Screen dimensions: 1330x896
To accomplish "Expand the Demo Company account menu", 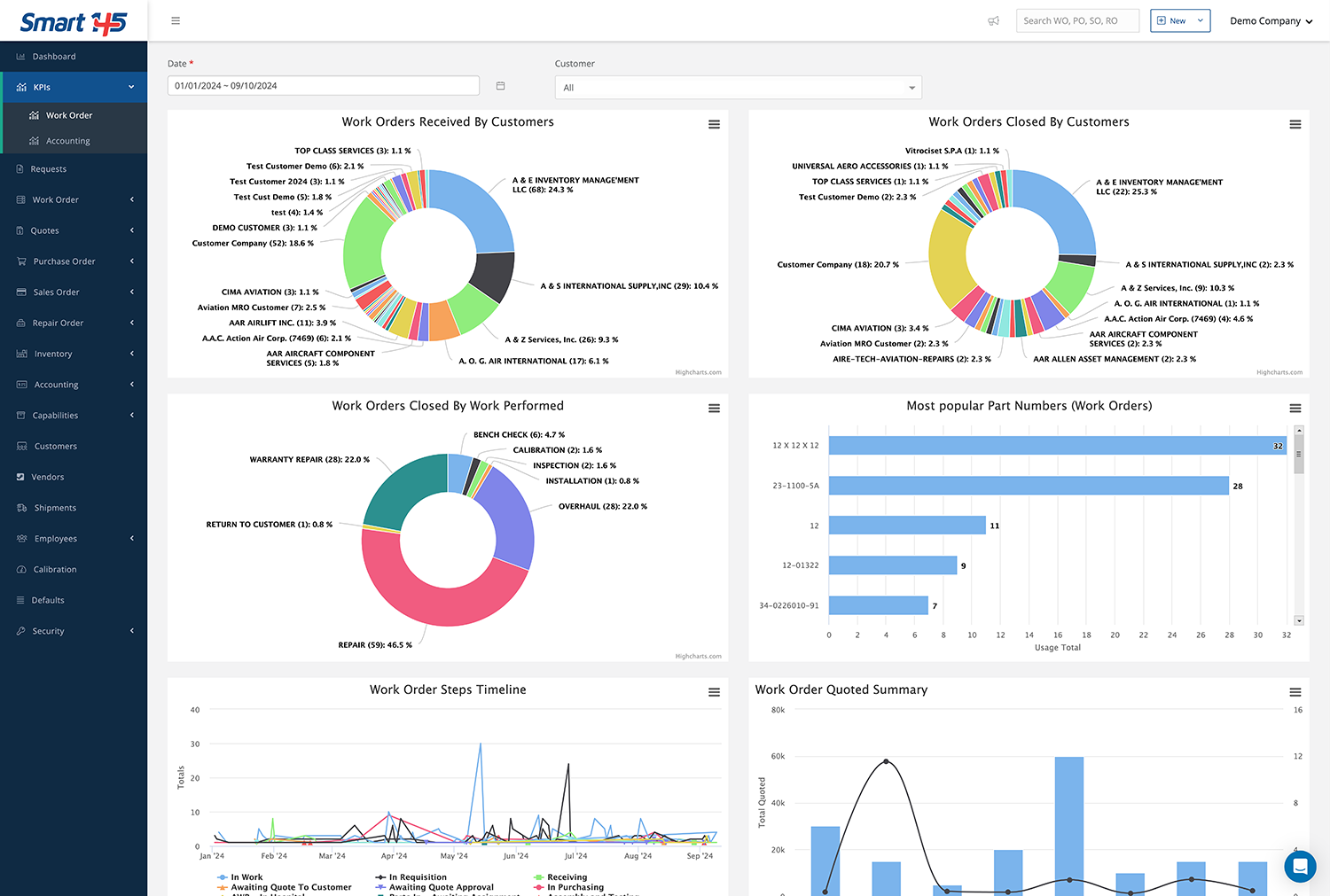I will tap(1271, 20).
